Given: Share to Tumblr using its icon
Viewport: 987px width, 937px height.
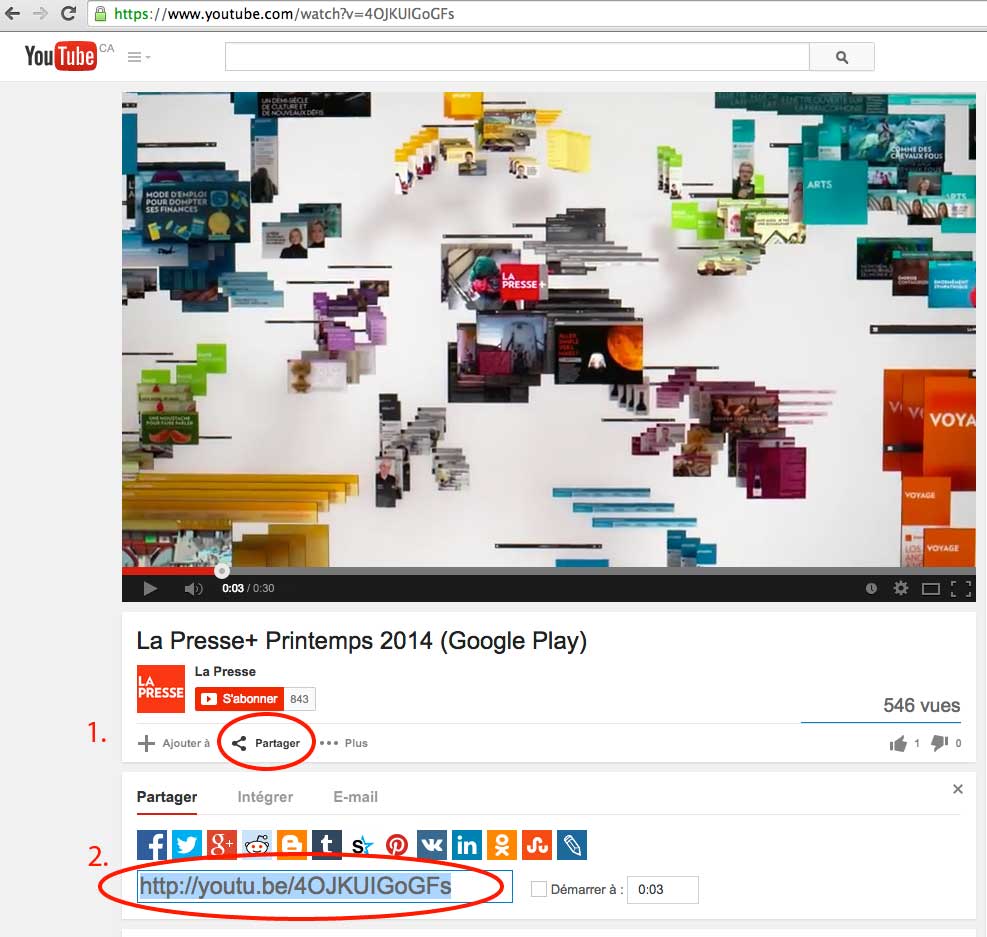Looking at the screenshot, I should 327,845.
